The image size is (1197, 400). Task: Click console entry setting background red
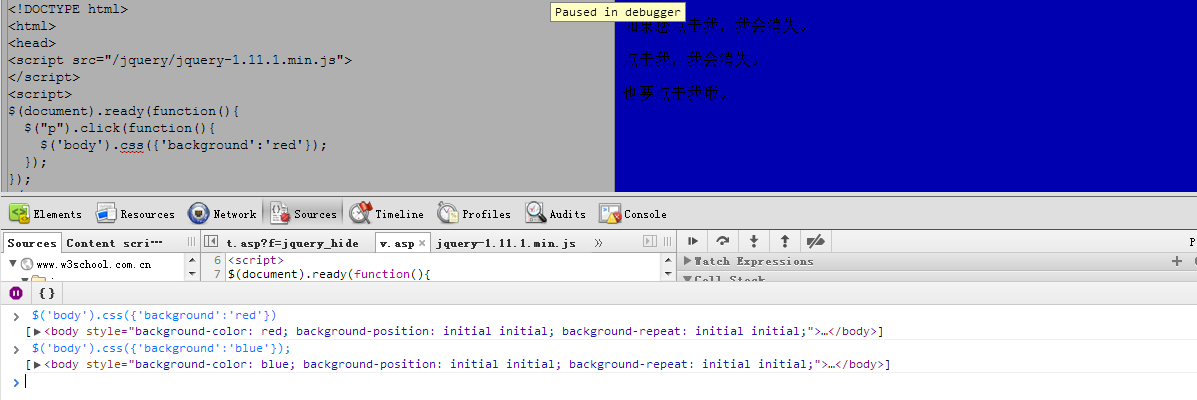154,315
